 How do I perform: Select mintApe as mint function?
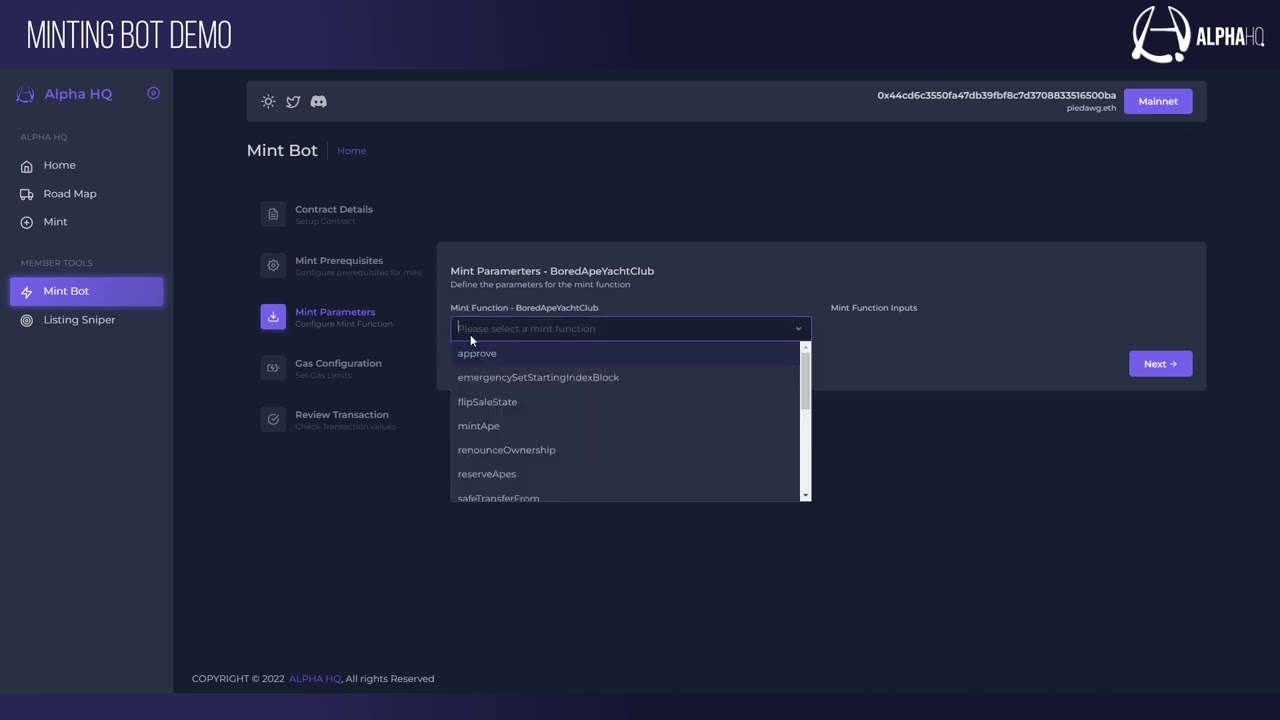click(x=625, y=426)
